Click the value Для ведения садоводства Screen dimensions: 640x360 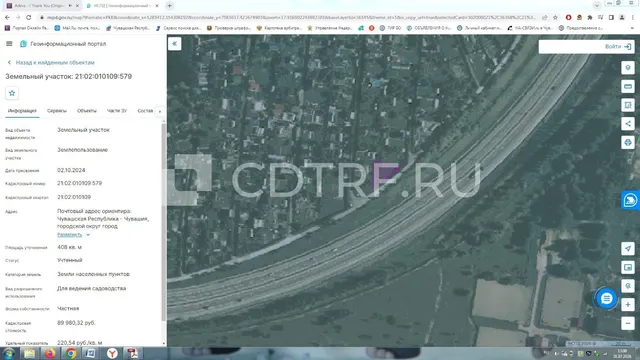click(x=91, y=289)
